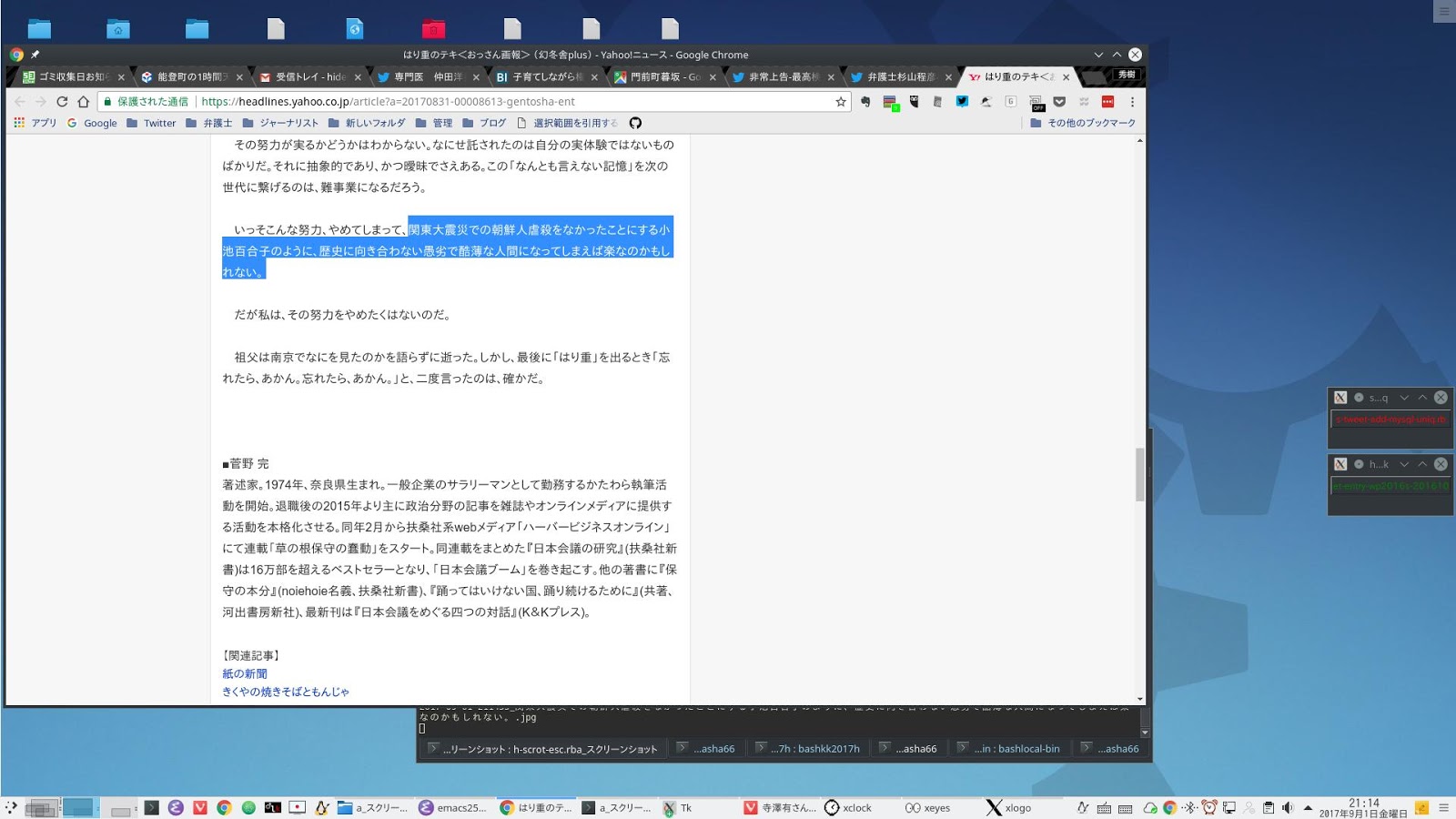Open the きくやの焼きそばともんじゃ link
Viewport: 1456px width, 819px height.
pos(286,692)
